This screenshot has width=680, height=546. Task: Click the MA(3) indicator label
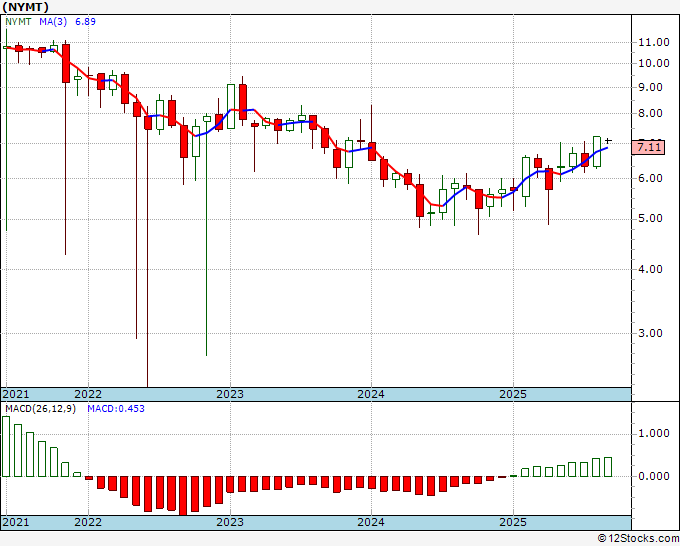pos(53,22)
